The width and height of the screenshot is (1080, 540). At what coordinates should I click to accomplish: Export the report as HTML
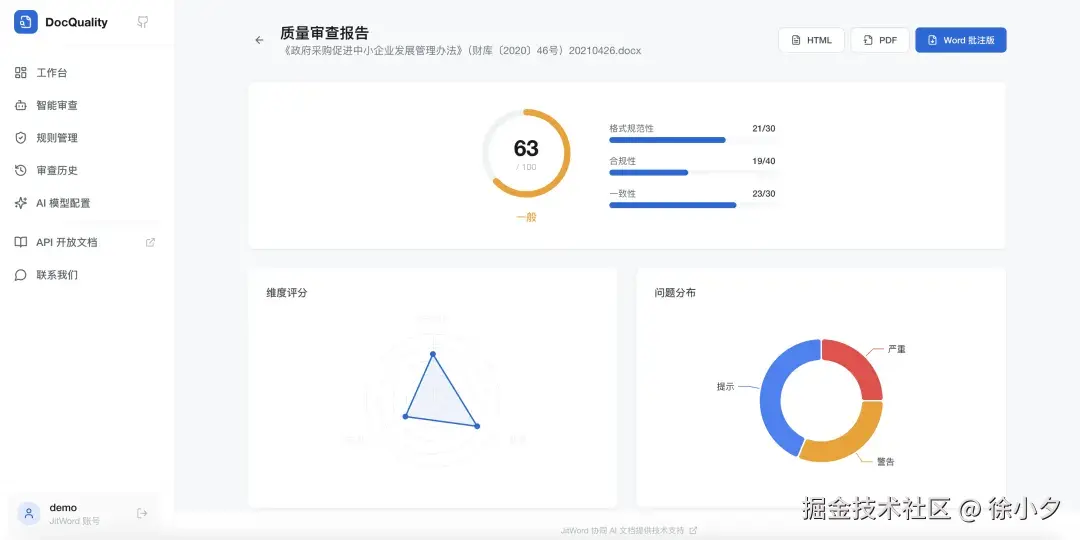pos(811,40)
